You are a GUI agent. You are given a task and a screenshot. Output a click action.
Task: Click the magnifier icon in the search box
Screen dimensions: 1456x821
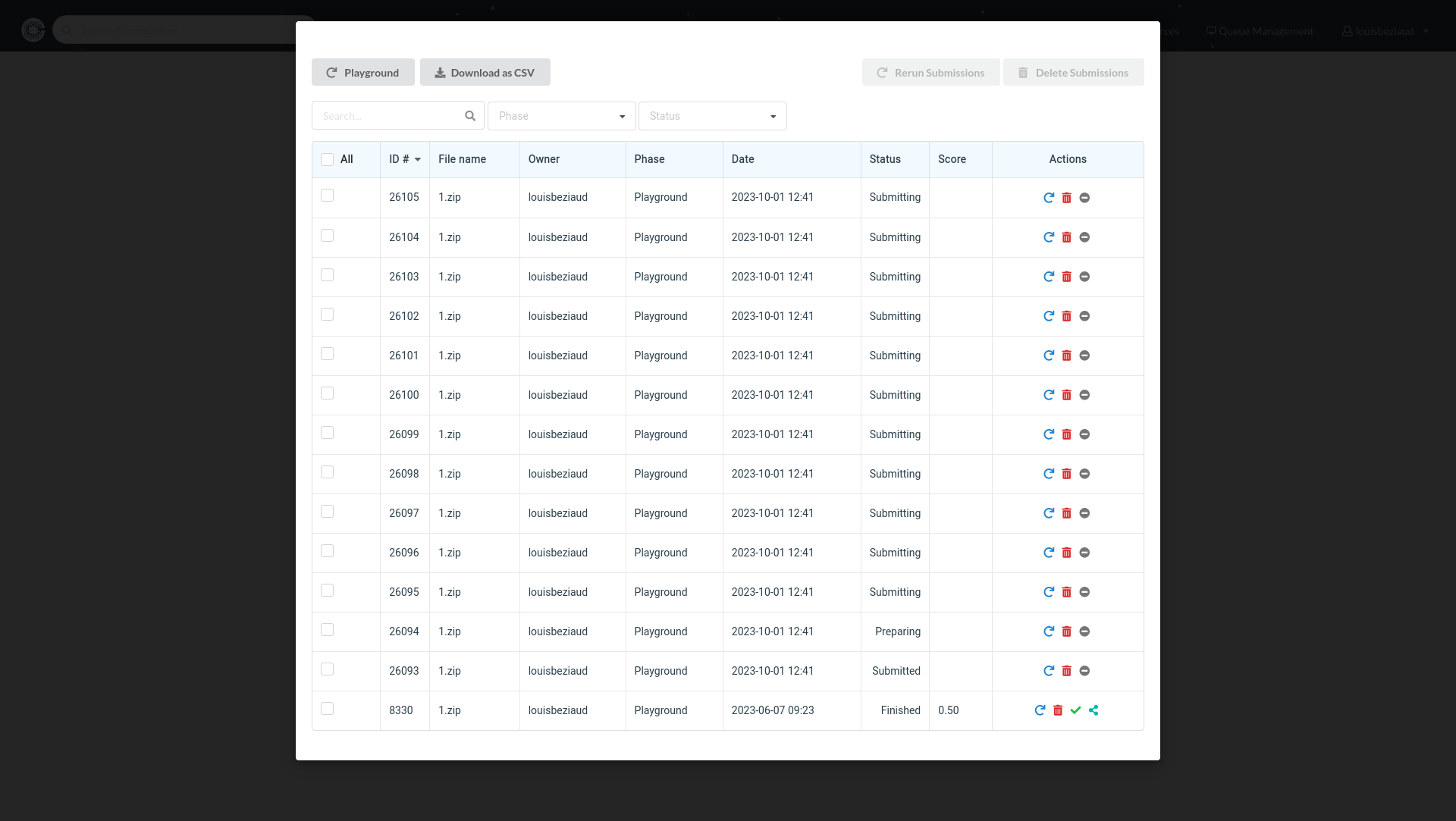tap(470, 116)
